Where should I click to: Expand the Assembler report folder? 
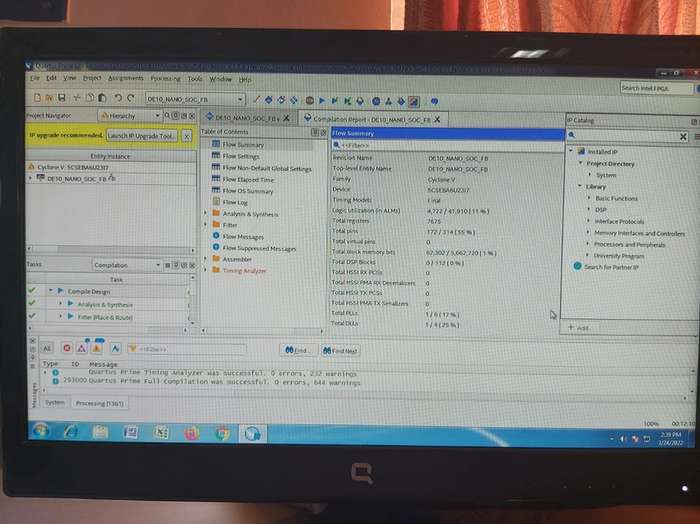[x=206, y=258]
